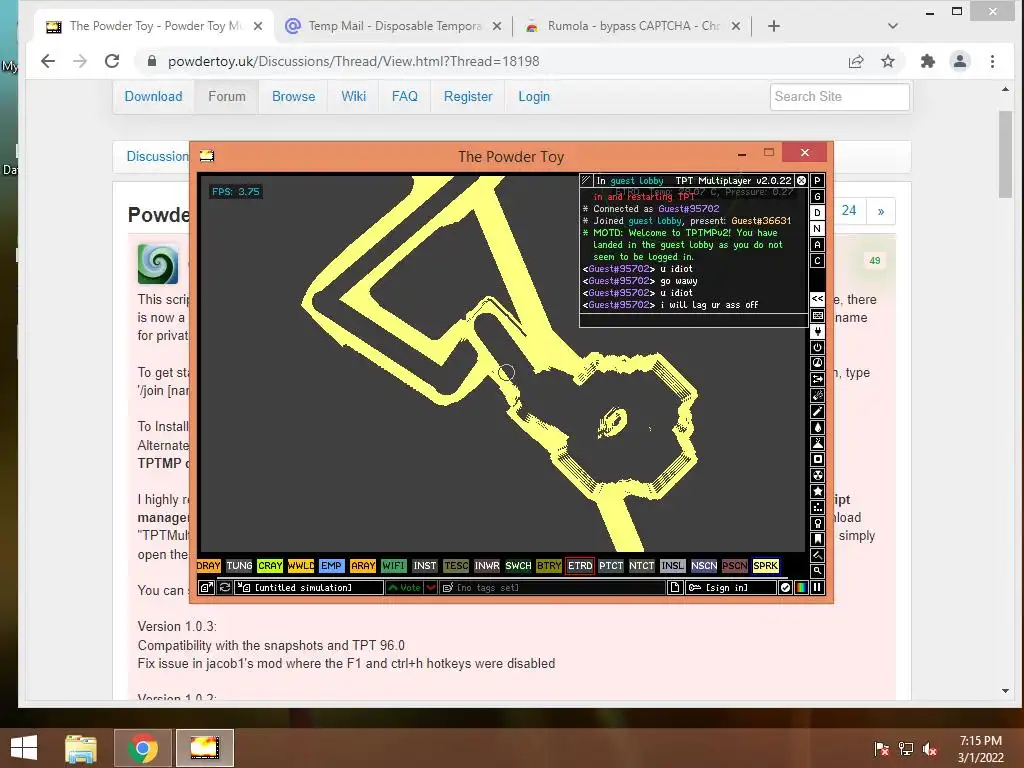
Task: Click the Login link
Action: (534, 97)
